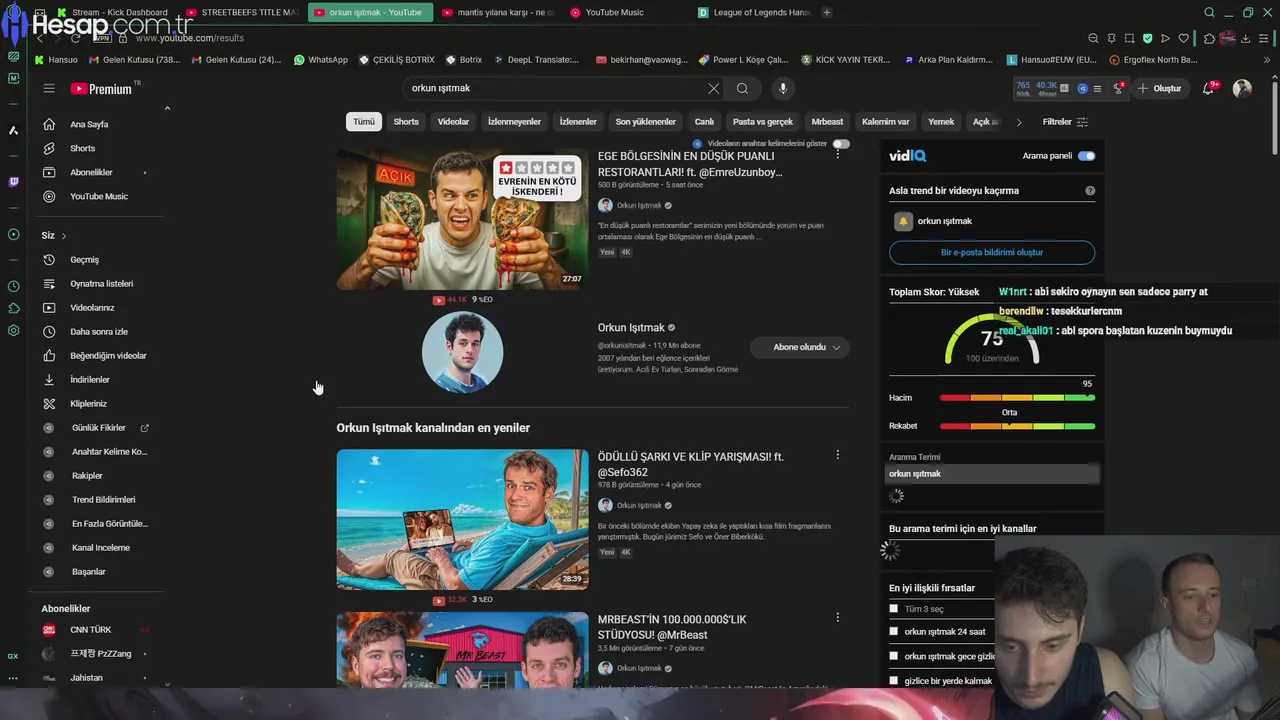Check the orkun ışıtmak 24 saat checkbox
This screenshot has width=1280, height=720.
pyautogui.click(x=893, y=631)
